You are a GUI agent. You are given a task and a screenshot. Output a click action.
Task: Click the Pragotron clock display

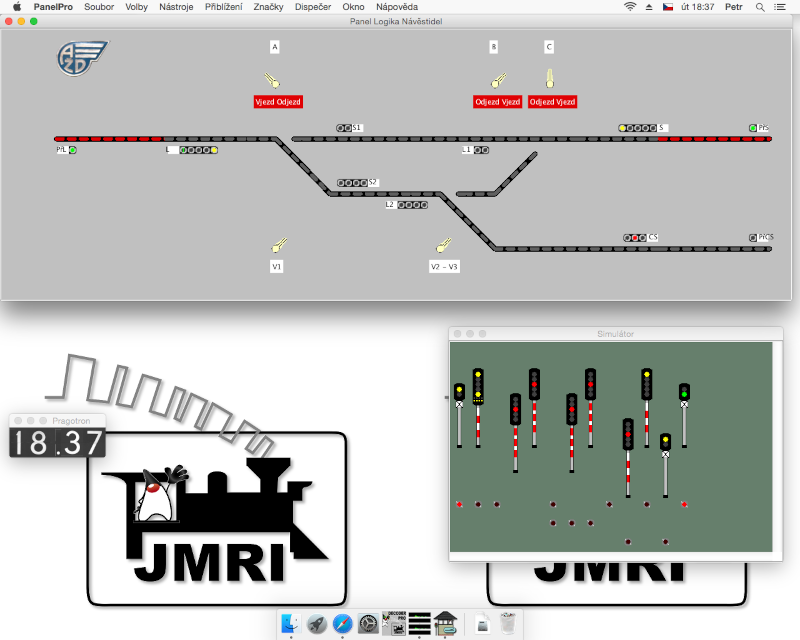click(x=57, y=443)
